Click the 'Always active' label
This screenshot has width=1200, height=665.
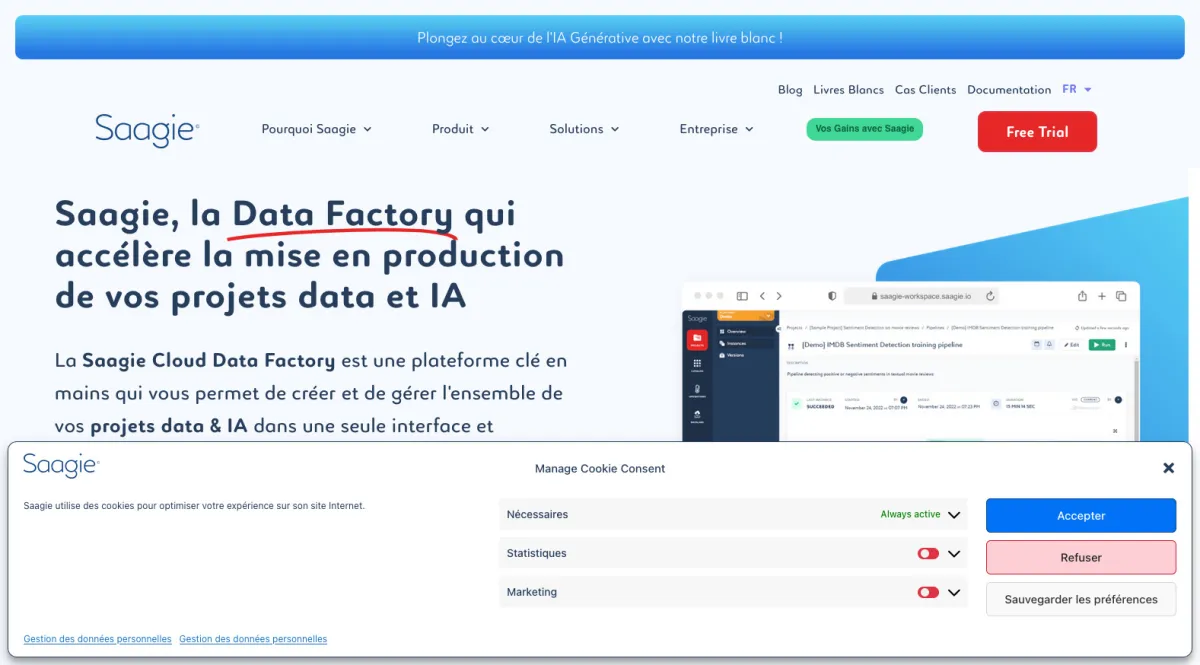(x=910, y=514)
